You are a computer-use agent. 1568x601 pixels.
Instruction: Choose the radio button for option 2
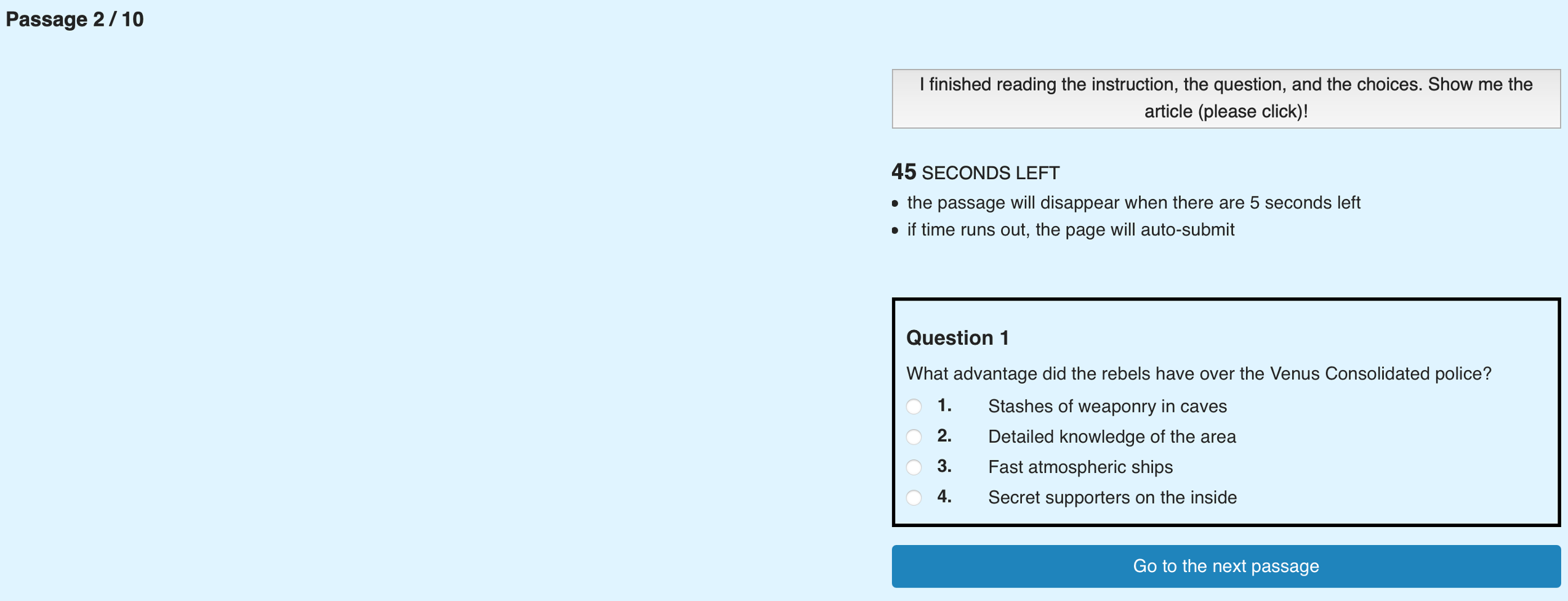click(x=914, y=437)
